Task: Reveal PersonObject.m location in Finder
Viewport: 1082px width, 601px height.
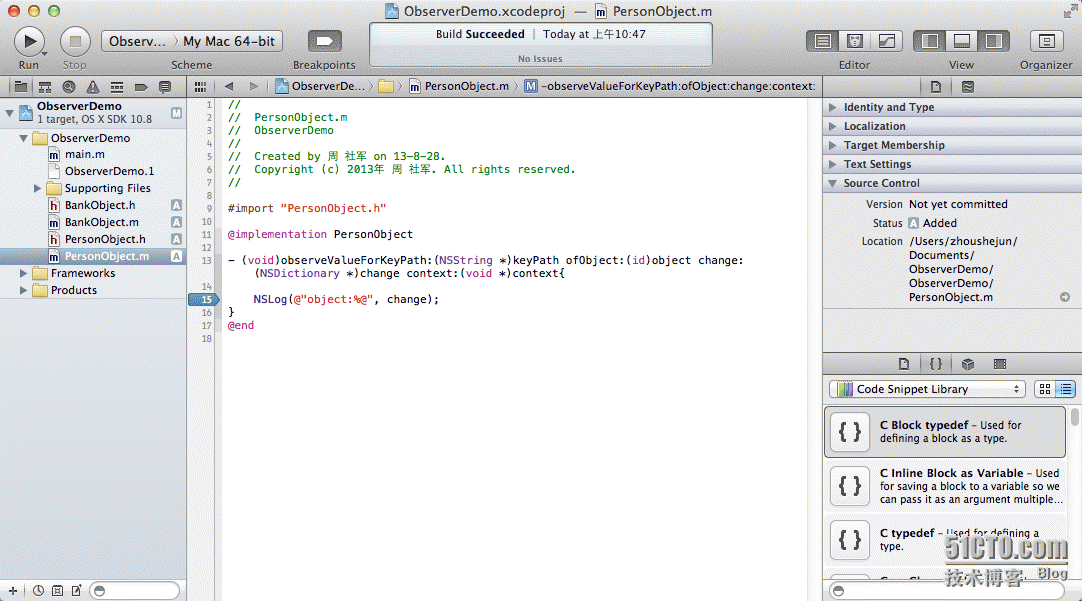Action: pyautogui.click(x=1065, y=297)
